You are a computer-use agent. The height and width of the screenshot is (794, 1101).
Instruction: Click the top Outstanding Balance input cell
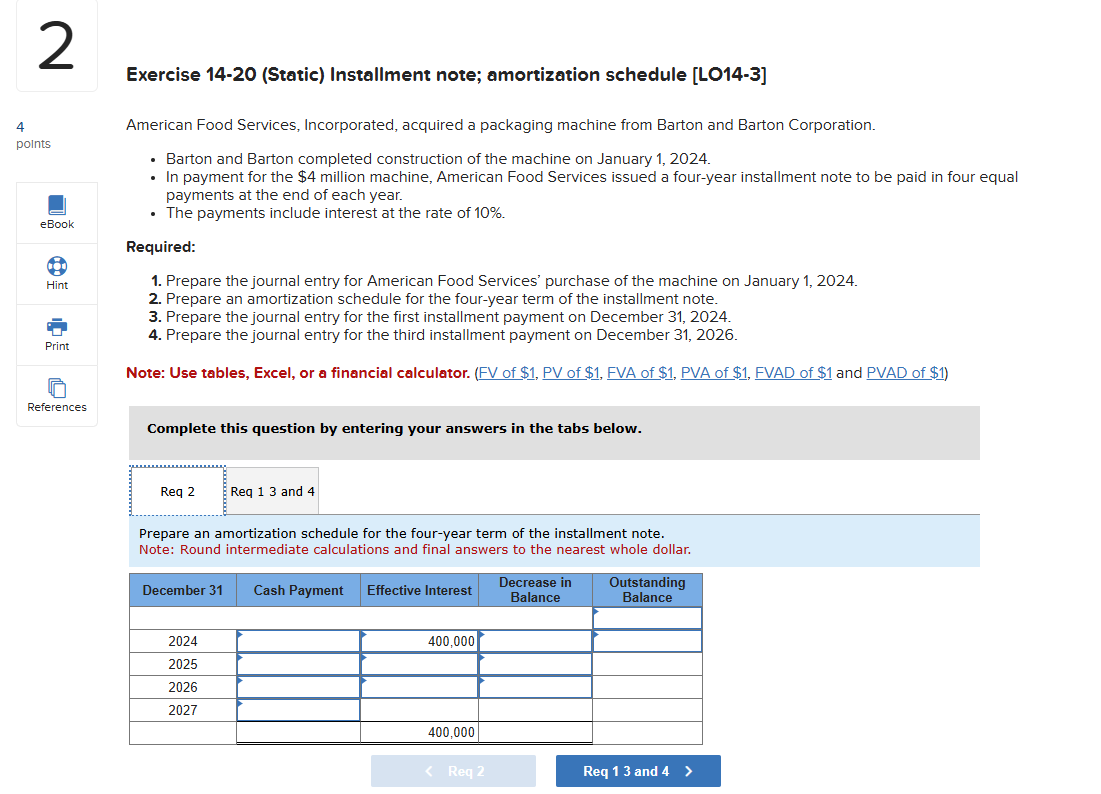[x=647, y=618]
